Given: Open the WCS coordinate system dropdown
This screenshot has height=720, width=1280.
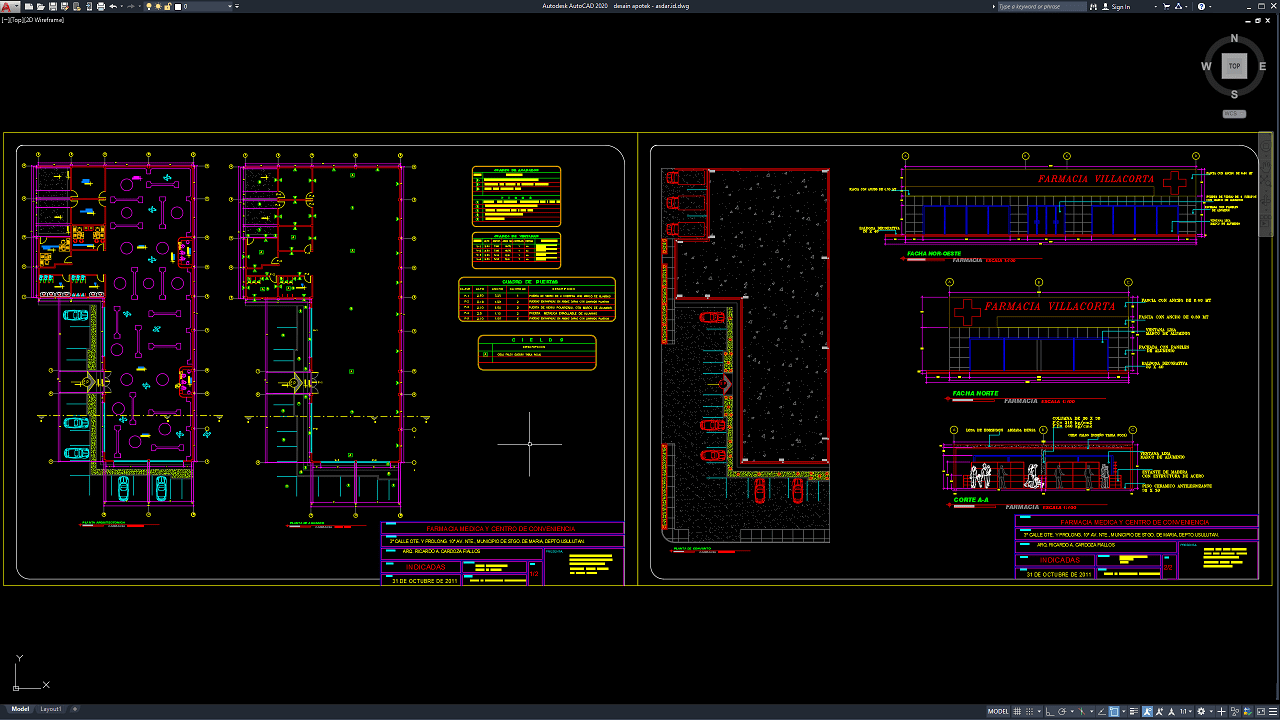Looking at the screenshot, I should point(1234,114).
